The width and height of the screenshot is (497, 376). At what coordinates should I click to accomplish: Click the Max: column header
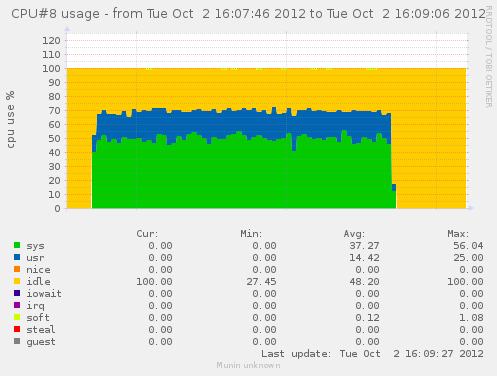pyautogui.click(x=458, y=234)
